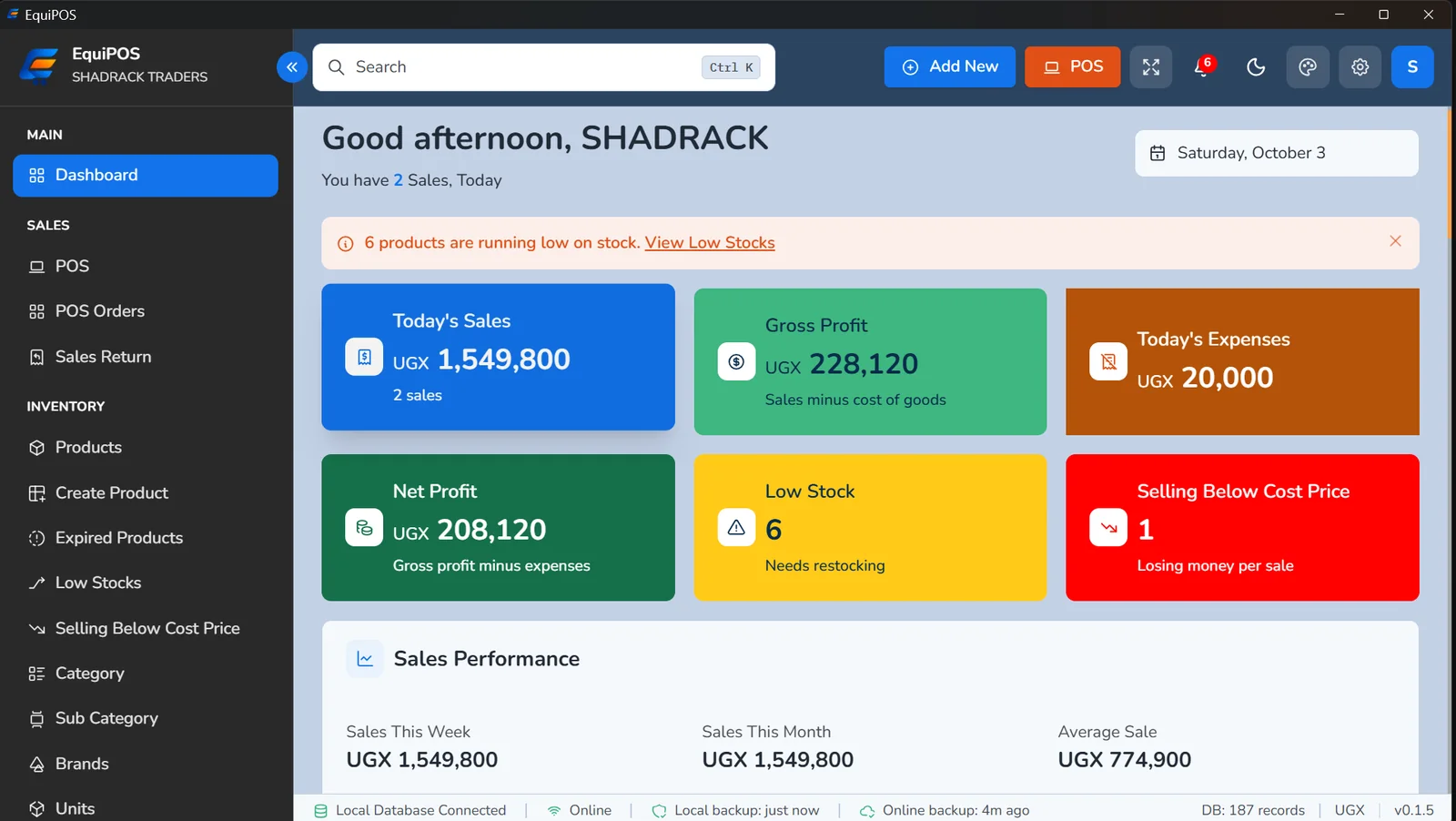Image resolution: width=1456 pixels, height=821 pixels.
Task: Click the Net Profit coins icon
Action: tap(364, 527)
